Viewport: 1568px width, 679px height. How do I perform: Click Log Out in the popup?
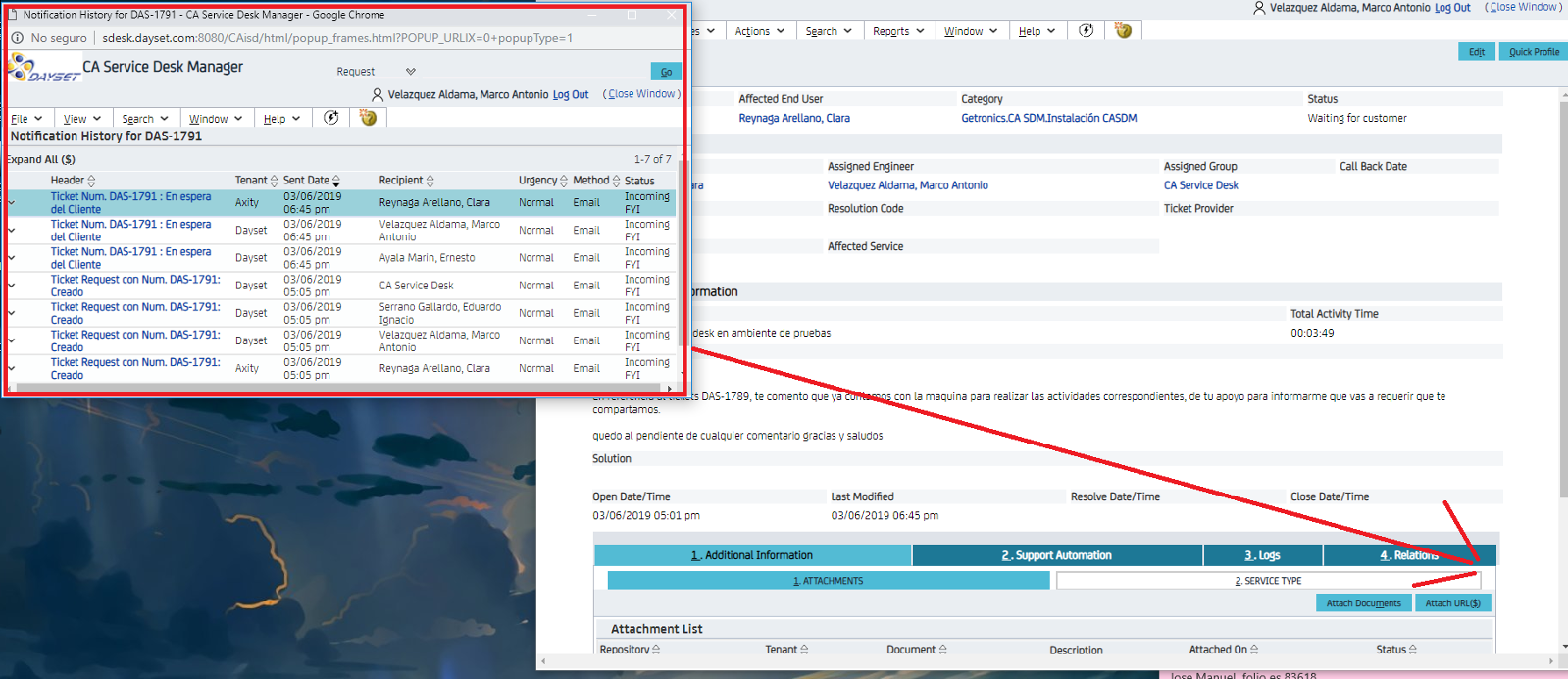coord(571,95)
